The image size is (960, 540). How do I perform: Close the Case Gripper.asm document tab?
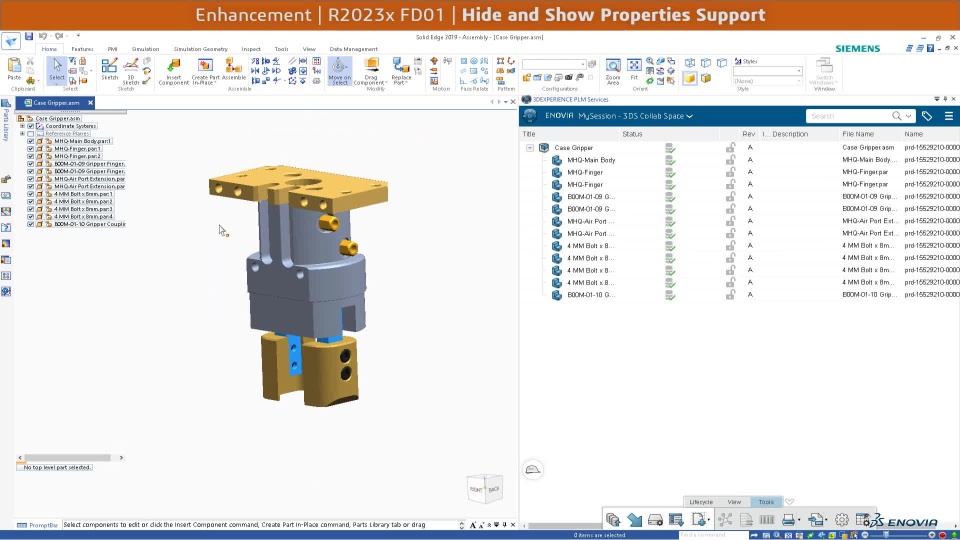91,103
